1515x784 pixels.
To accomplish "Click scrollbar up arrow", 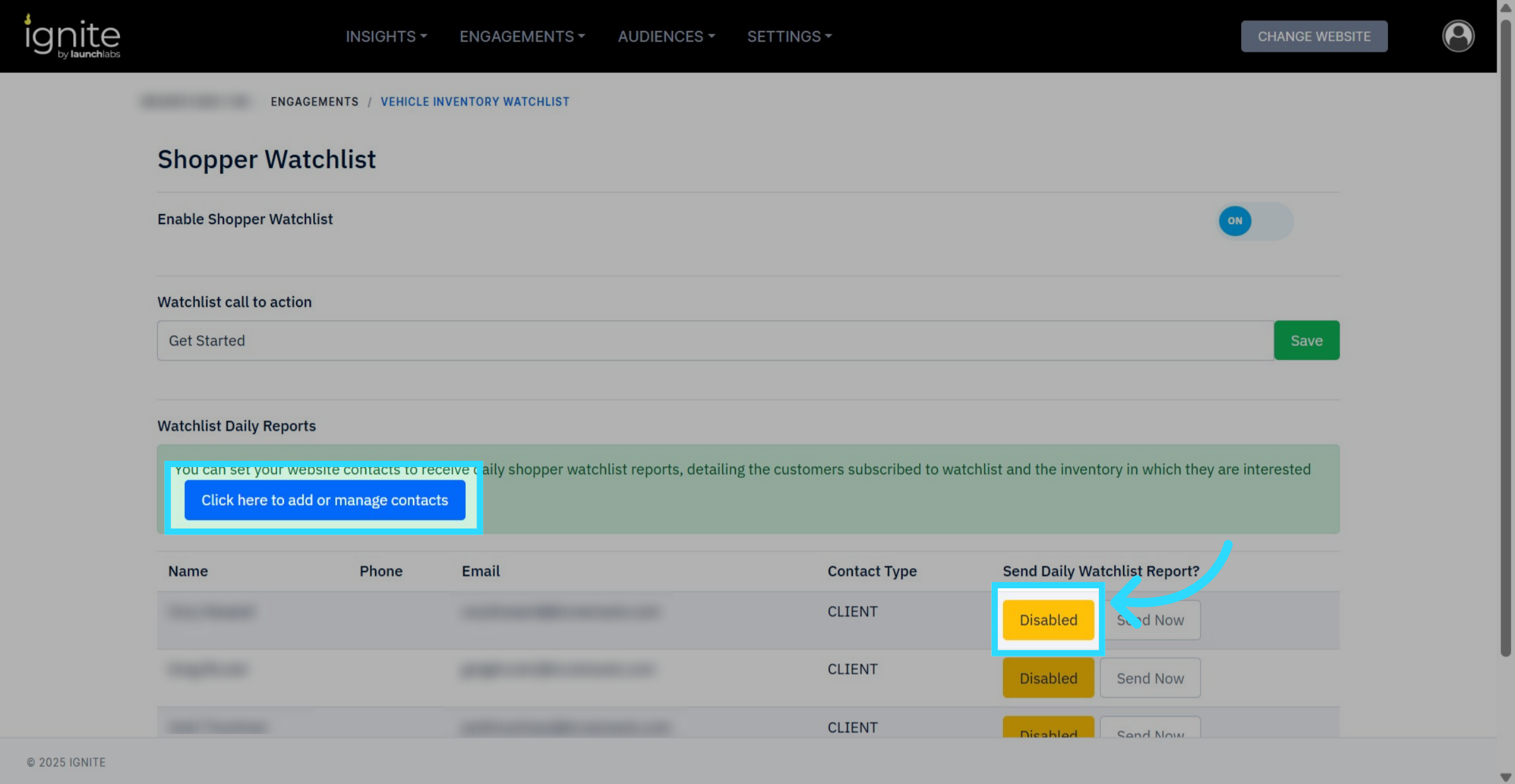I will pyautogui.click(x=1506, y=8).
